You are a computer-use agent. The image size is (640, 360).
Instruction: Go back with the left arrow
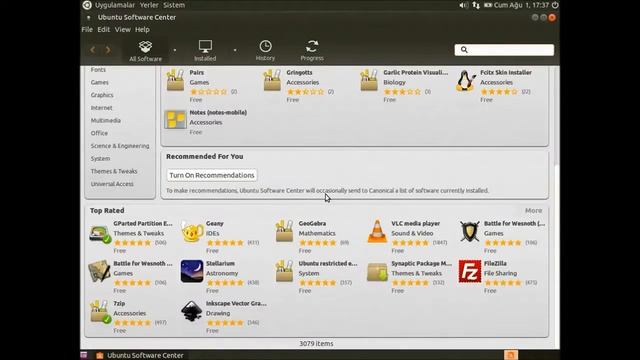click(93, 50)
